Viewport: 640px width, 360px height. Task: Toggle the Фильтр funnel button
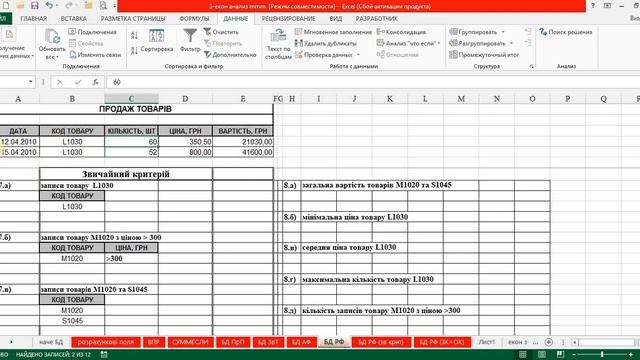tap(190, 41)
